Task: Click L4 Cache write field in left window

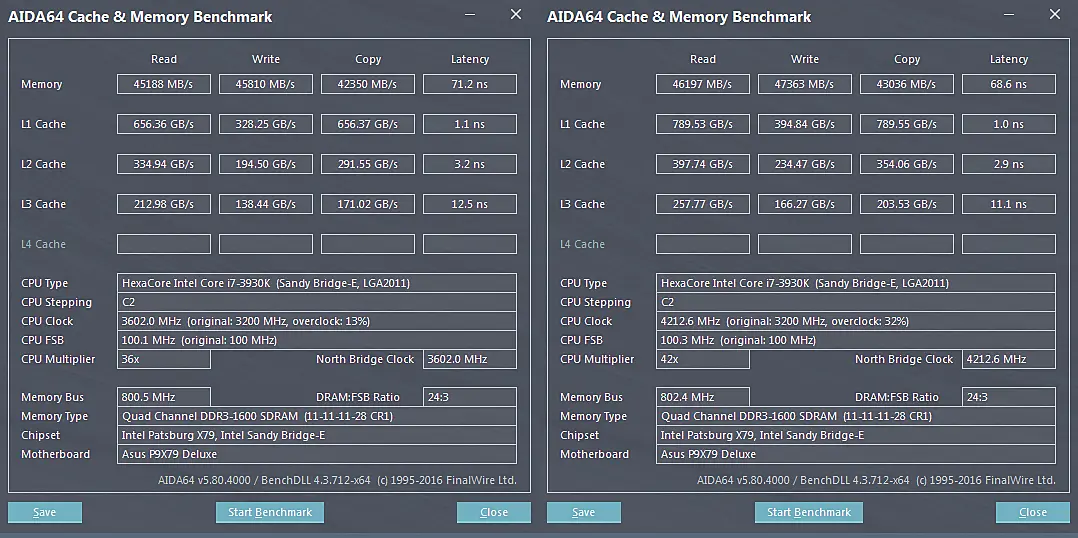Action: pyautogui.click(x=265, y=244)
